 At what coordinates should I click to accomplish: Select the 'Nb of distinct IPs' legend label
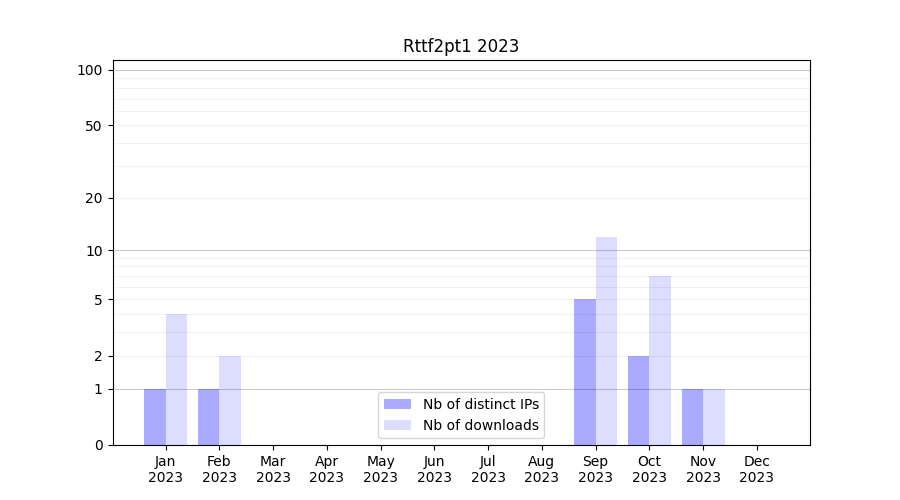[480, 404]
